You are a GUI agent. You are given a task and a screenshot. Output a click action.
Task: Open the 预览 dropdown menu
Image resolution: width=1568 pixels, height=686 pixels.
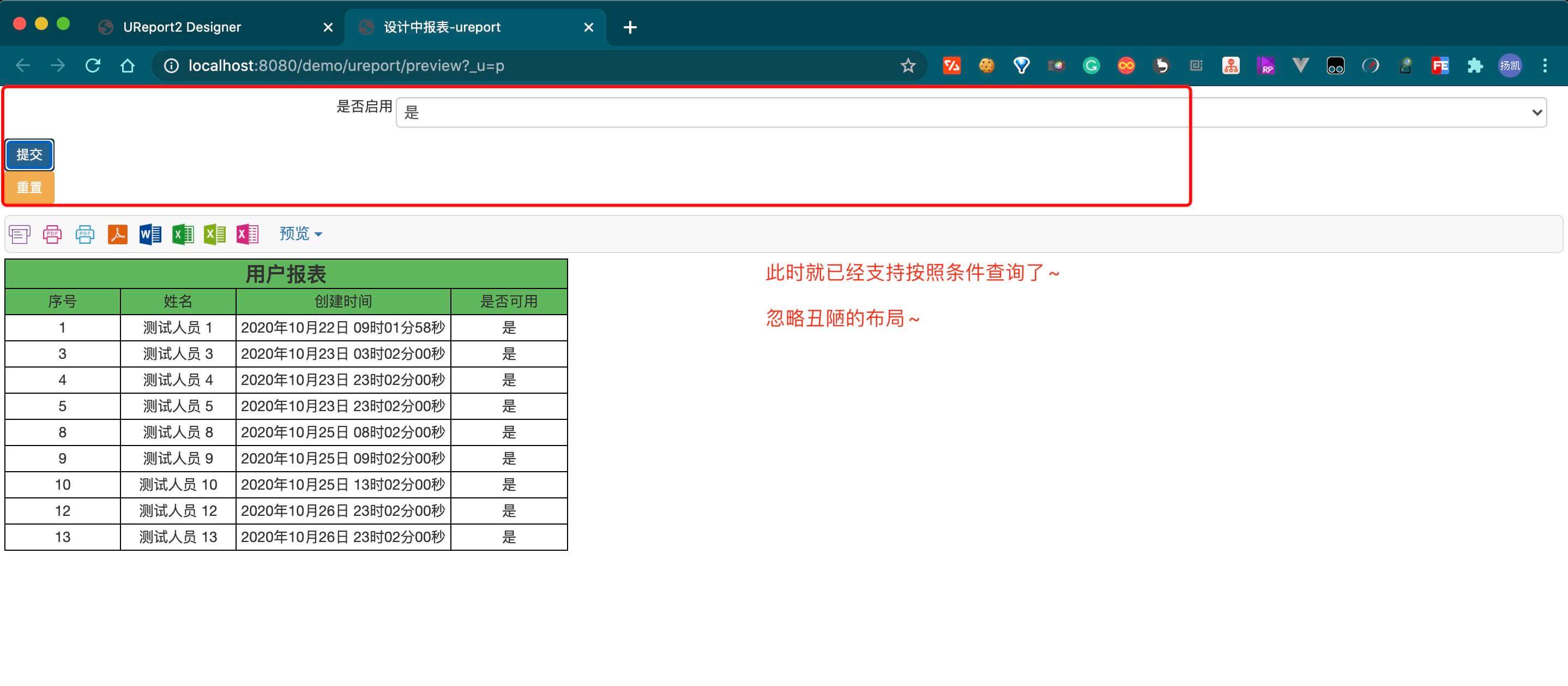299,234
